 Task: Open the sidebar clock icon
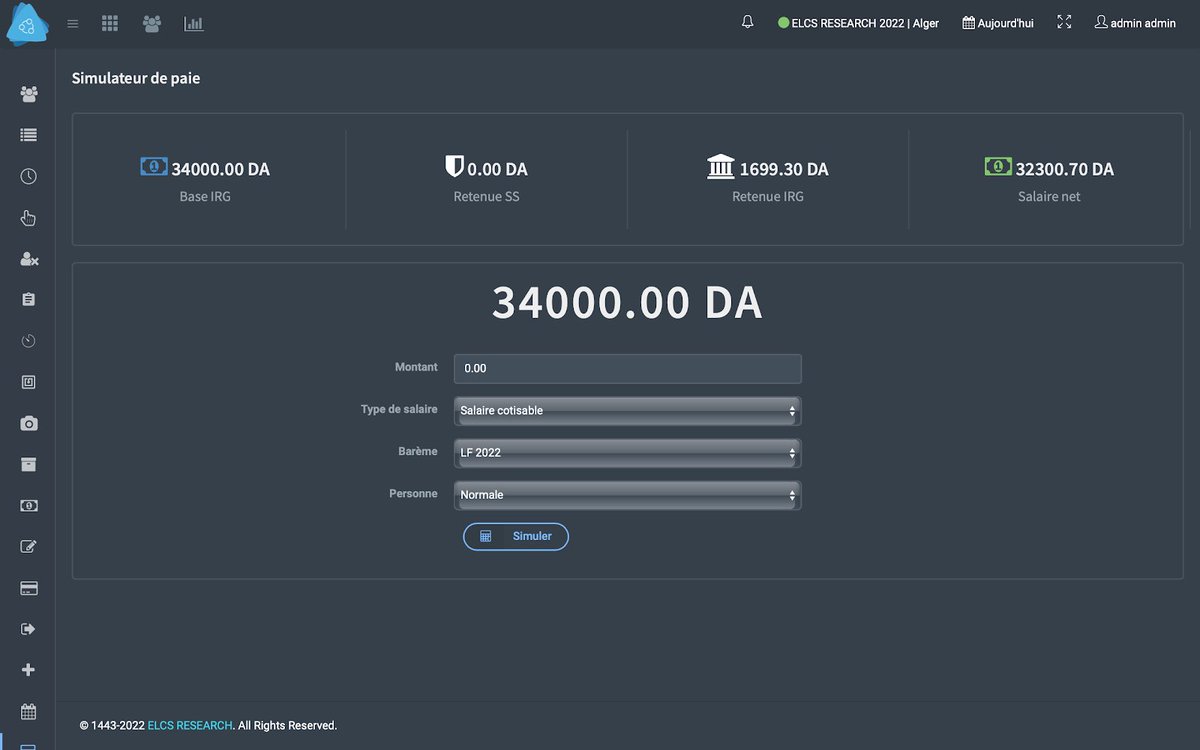coord(29,177)
